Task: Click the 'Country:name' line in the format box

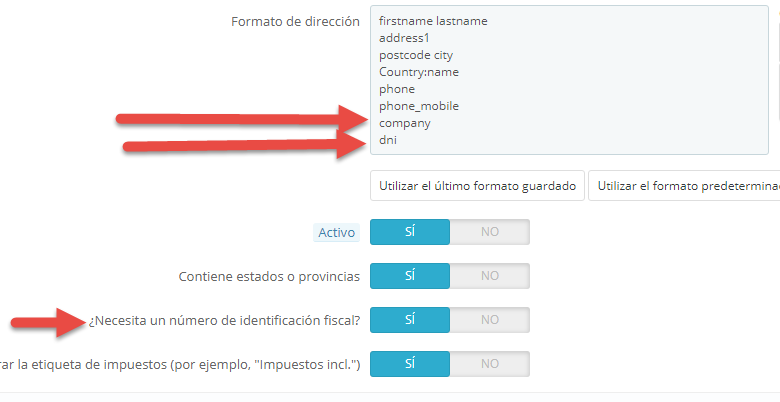Action: (x=419, y=72)
